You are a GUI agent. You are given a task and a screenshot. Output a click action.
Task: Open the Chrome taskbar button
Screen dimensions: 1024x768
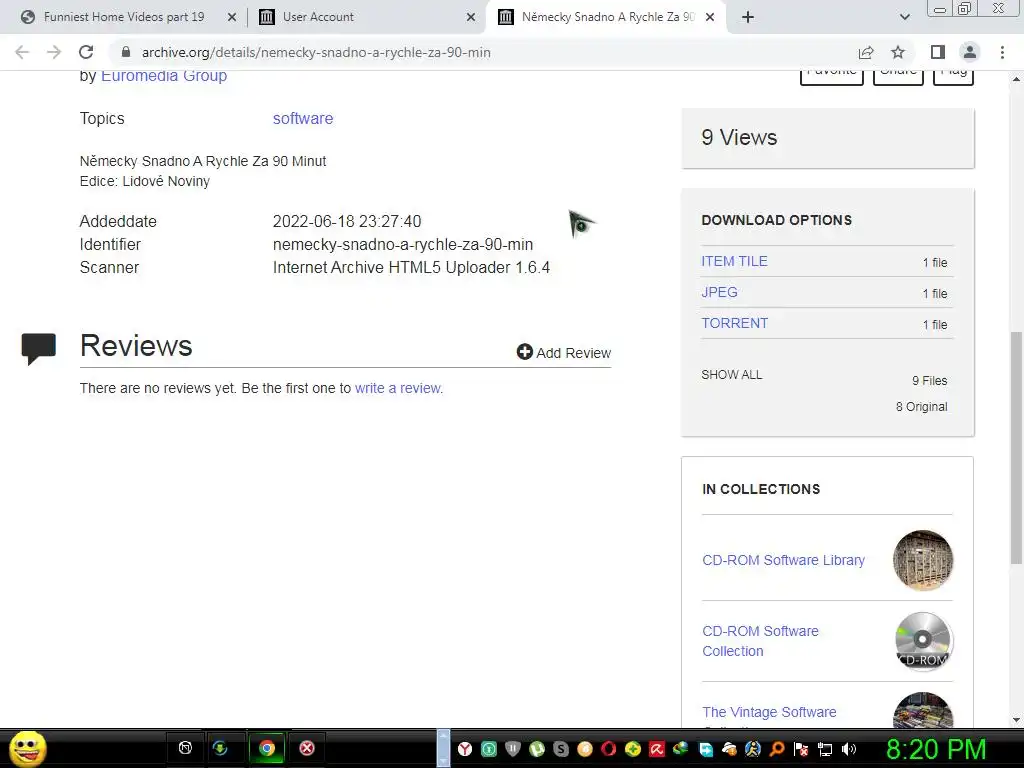coord(266,748)
